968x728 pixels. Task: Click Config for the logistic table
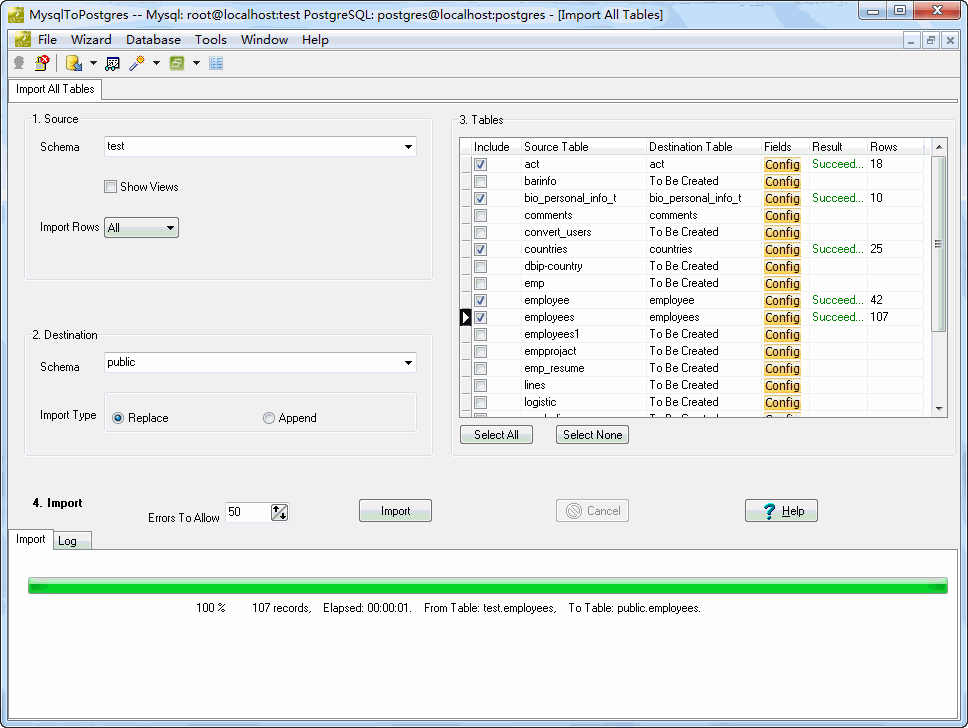tap(782, 402)
